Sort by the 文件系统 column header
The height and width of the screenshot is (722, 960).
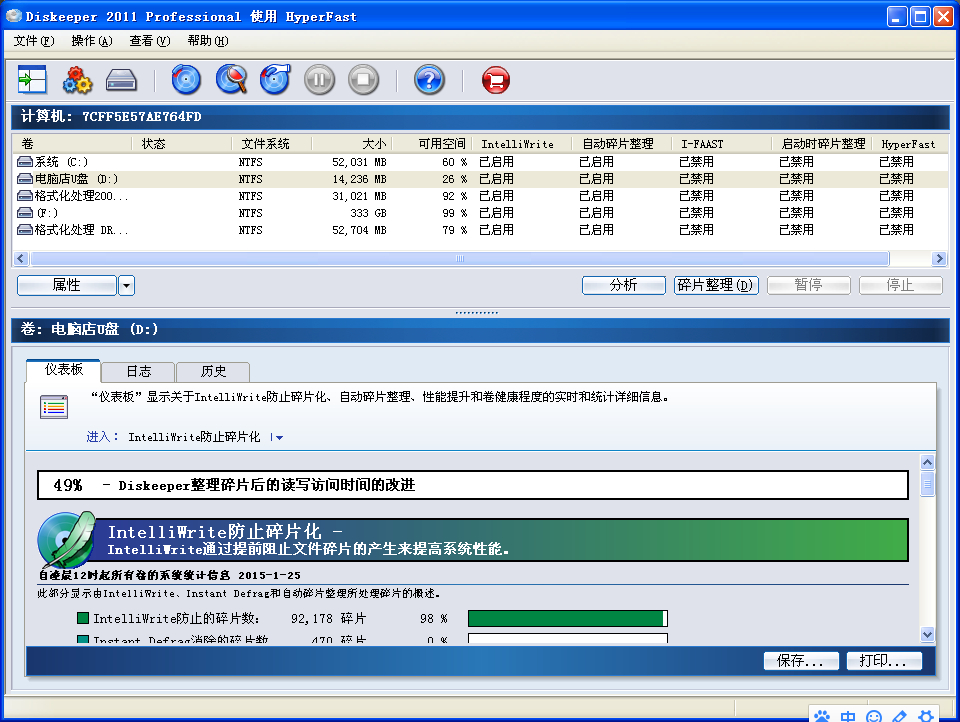tap(272, 144)
